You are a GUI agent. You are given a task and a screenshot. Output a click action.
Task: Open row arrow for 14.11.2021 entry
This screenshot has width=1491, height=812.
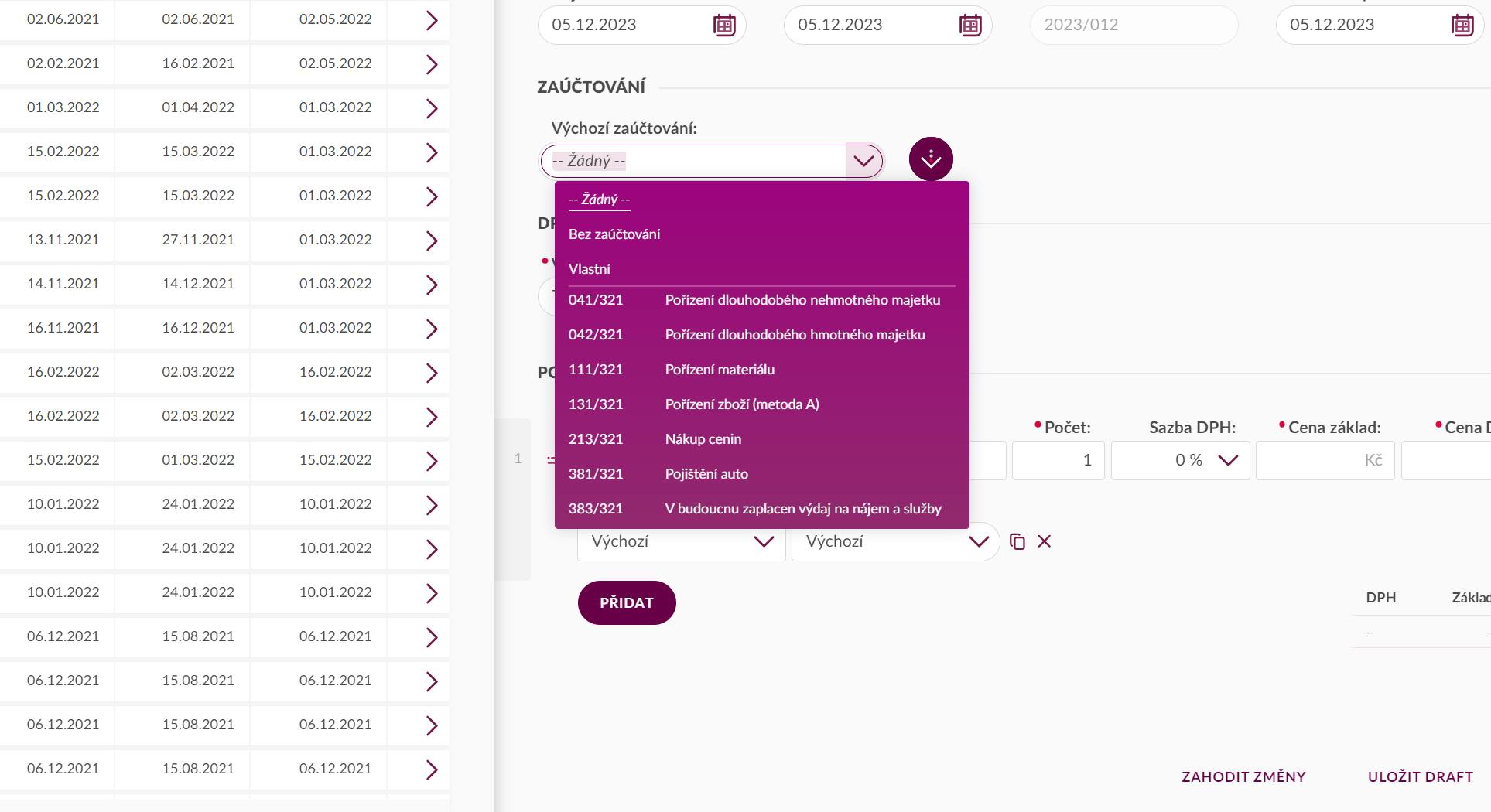pos(432,285)
